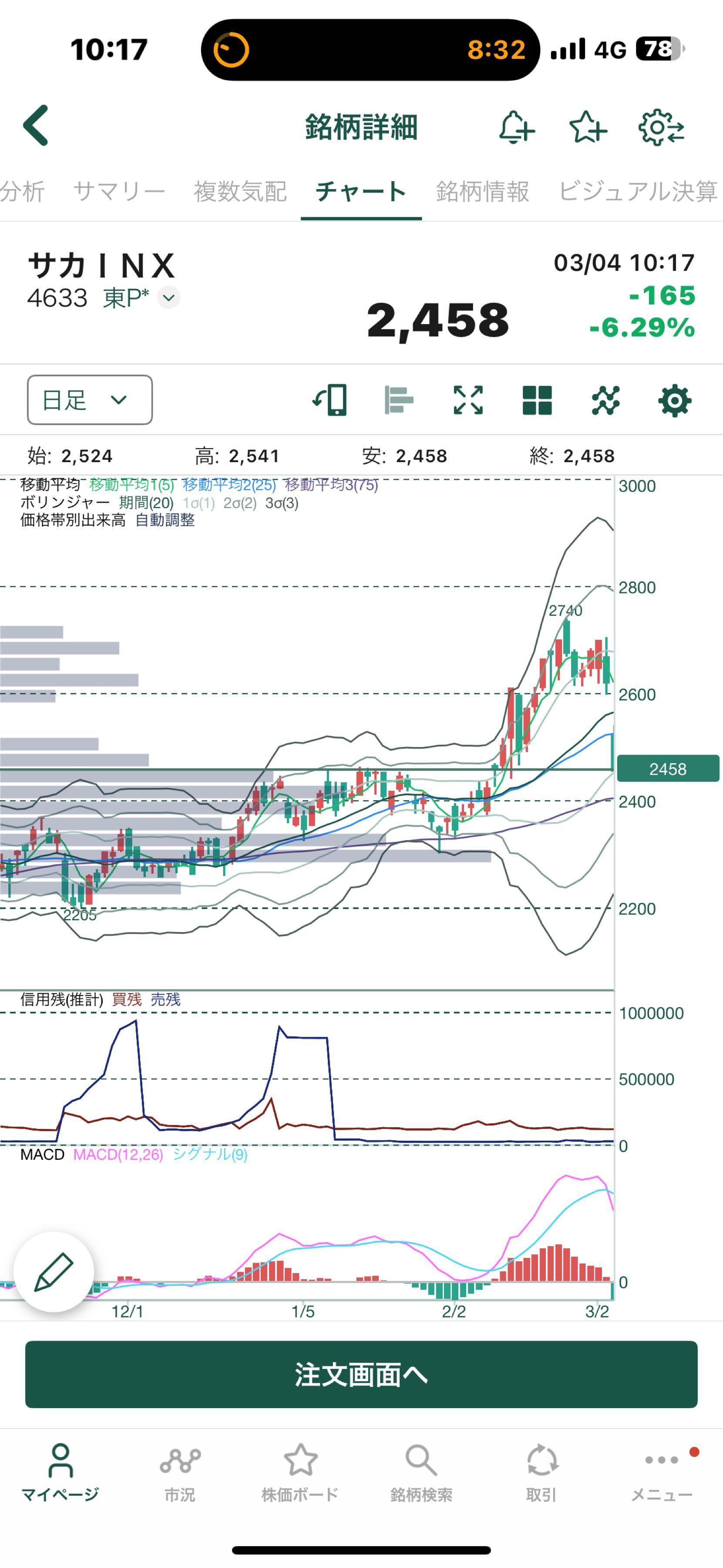This screenshot has width=723, height=1568.
Task: Tap the 2458 current price marker
Action: (667, 769)
